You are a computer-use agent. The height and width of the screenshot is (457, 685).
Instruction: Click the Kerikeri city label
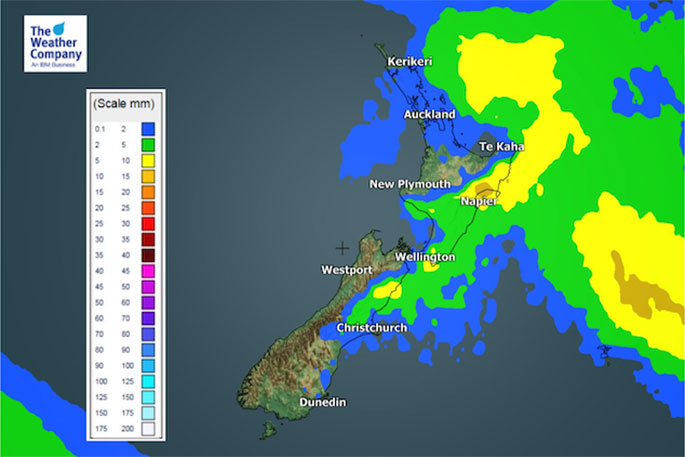click(x=410, y=62)
